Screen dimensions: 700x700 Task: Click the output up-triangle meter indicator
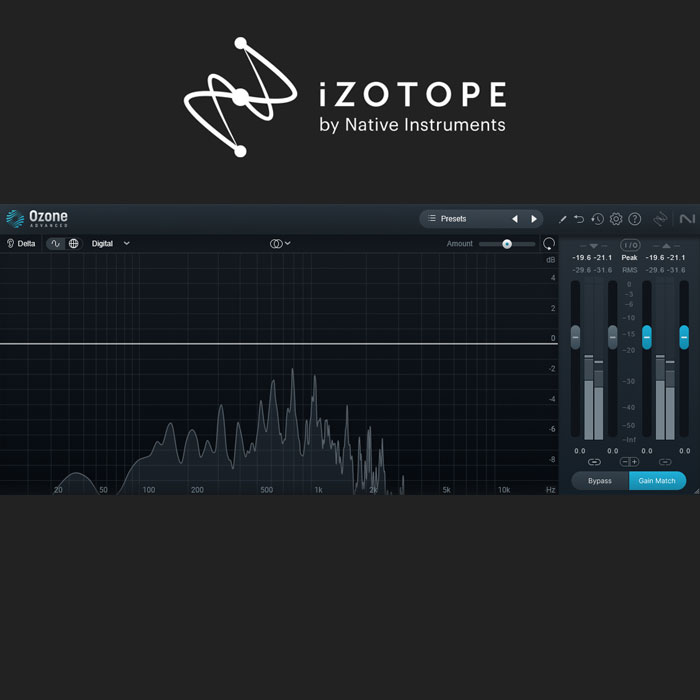[x=667, y=246]
